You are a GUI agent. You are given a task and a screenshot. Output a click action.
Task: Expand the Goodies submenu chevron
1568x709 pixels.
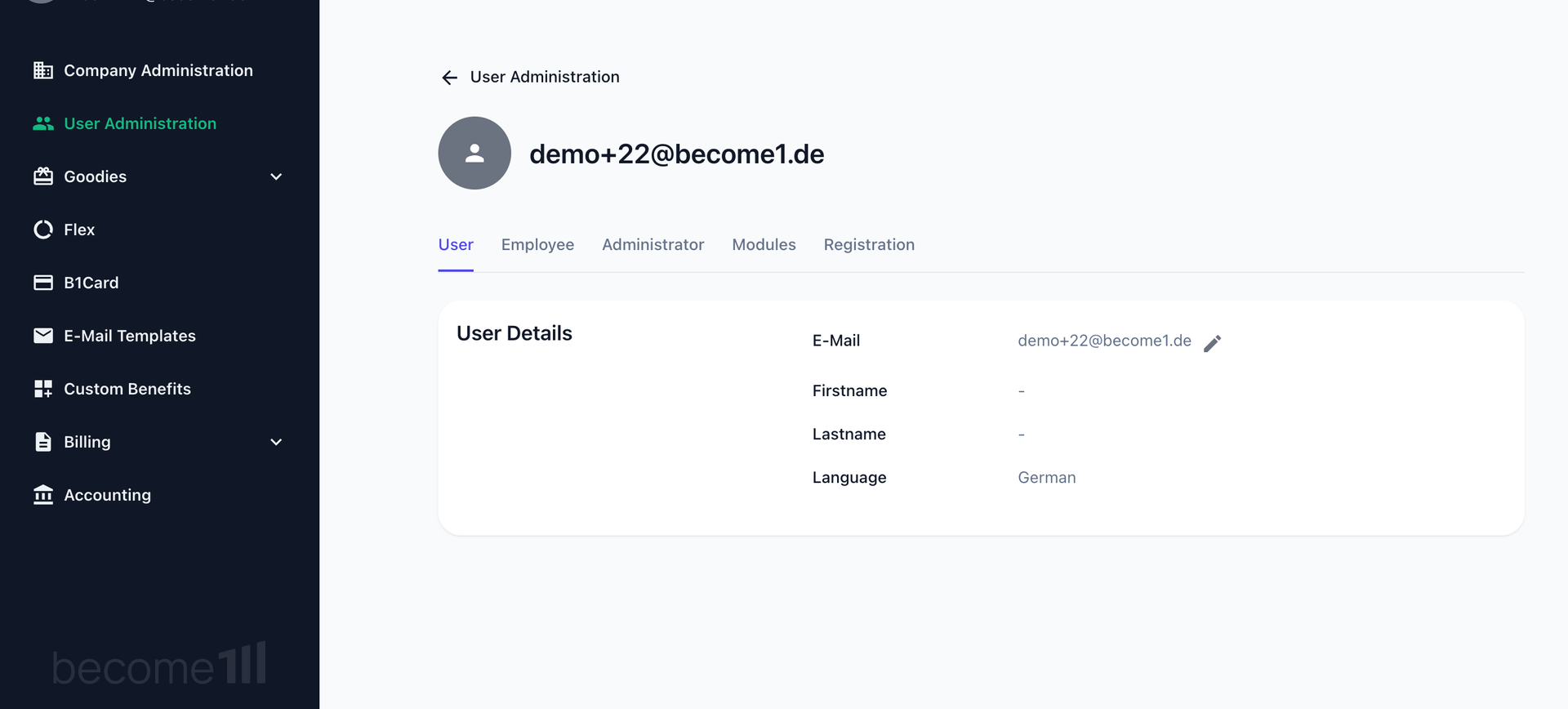click(x=276, y=176)
